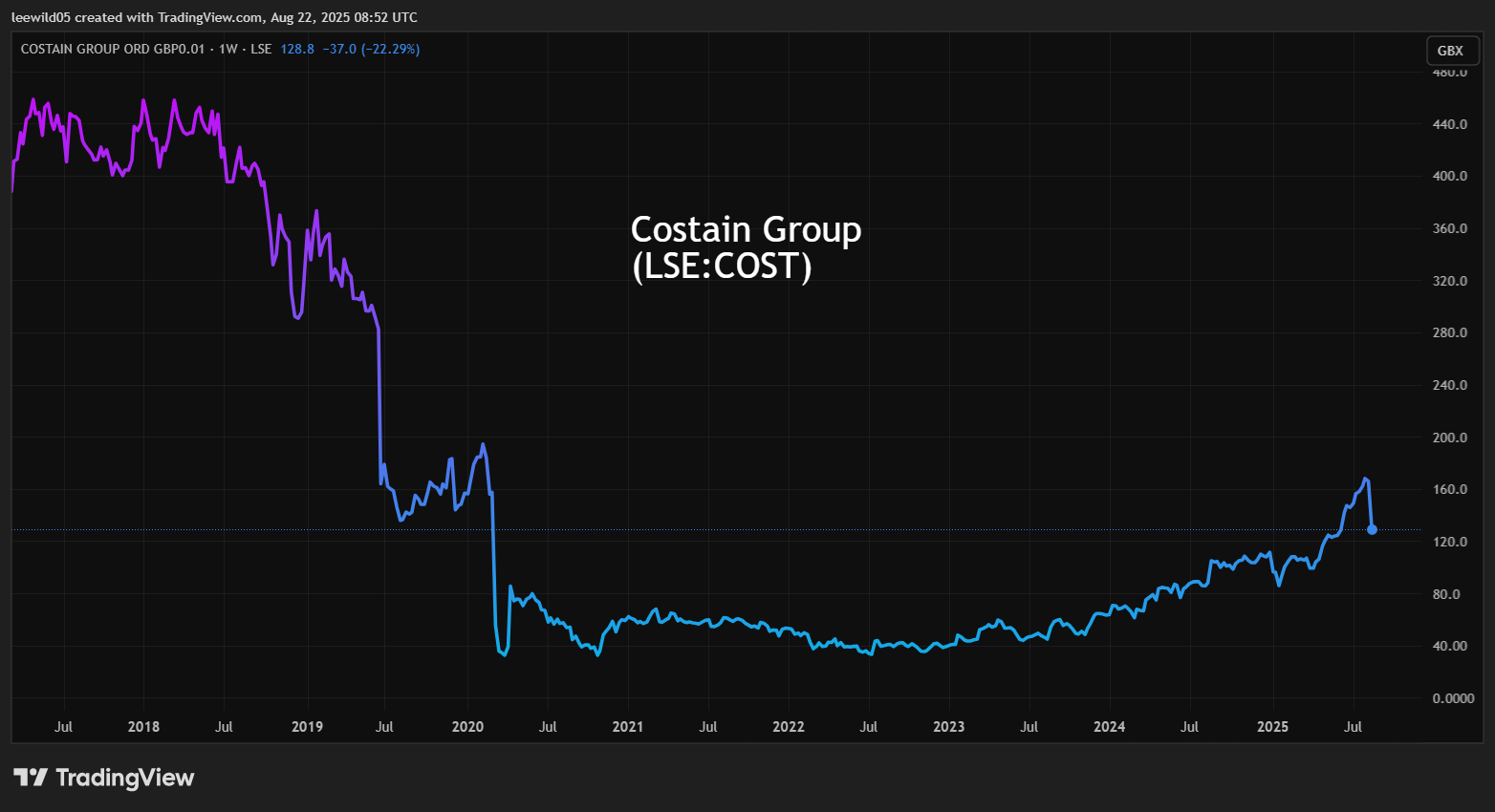The width and height of the screenshot is (1495, 812).
Task: Click the 2024 time axis label
Action: click(x=1110, y=727)
